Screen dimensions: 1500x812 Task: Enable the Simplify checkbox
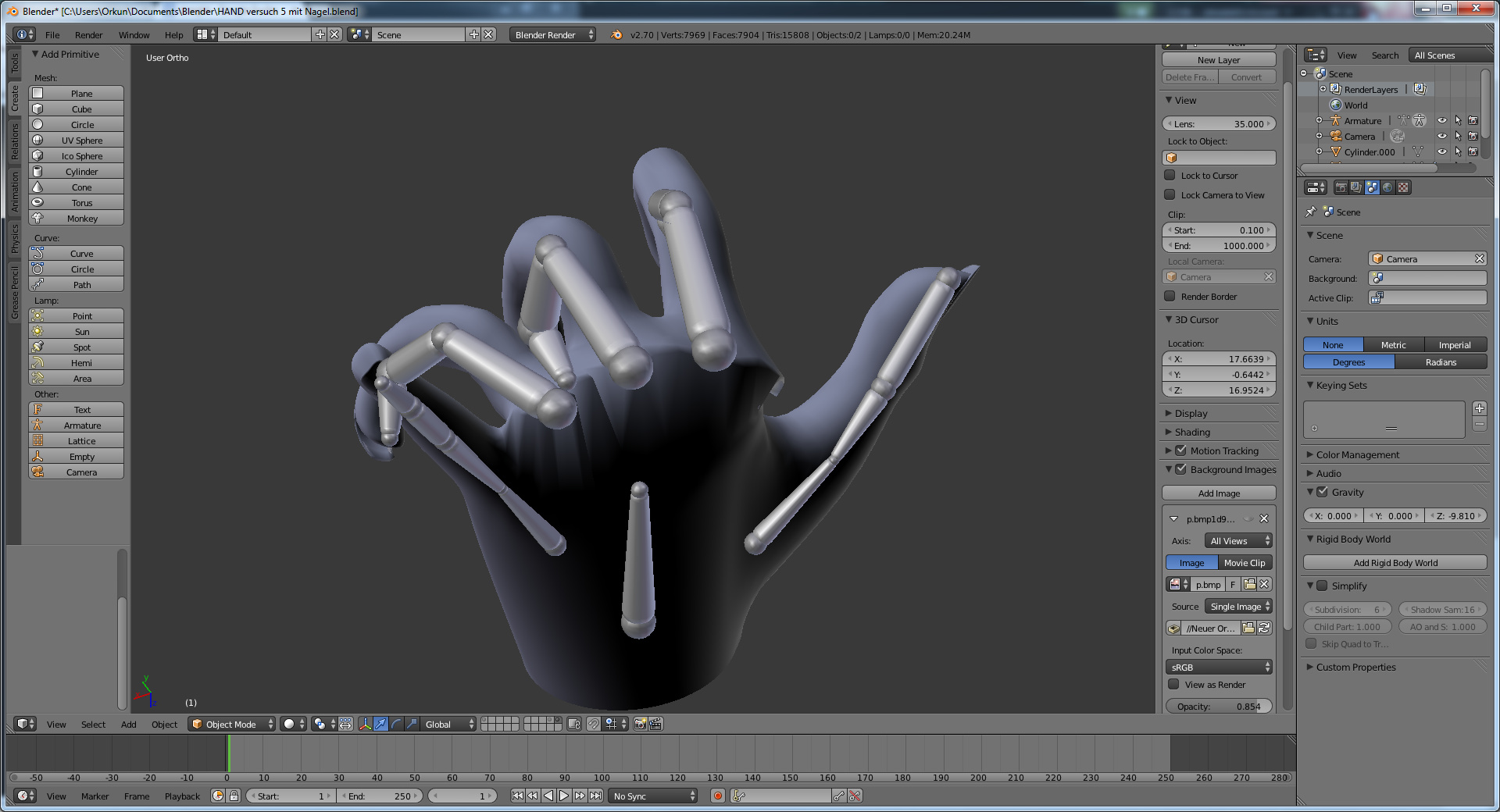tap(1322, 586)
